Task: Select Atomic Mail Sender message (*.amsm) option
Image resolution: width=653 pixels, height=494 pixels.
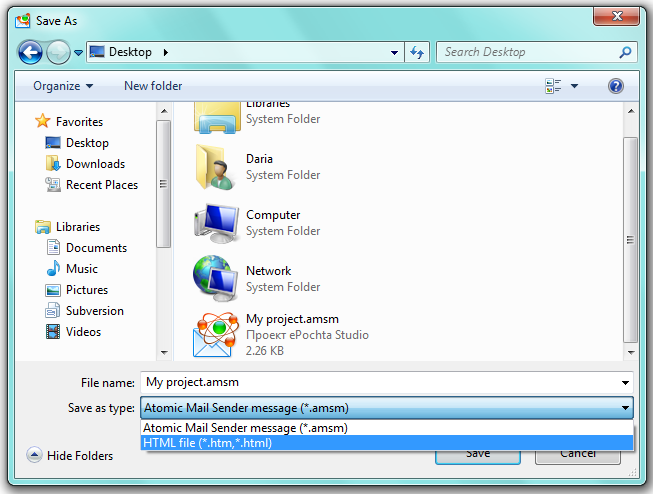Action: point(245,428)
